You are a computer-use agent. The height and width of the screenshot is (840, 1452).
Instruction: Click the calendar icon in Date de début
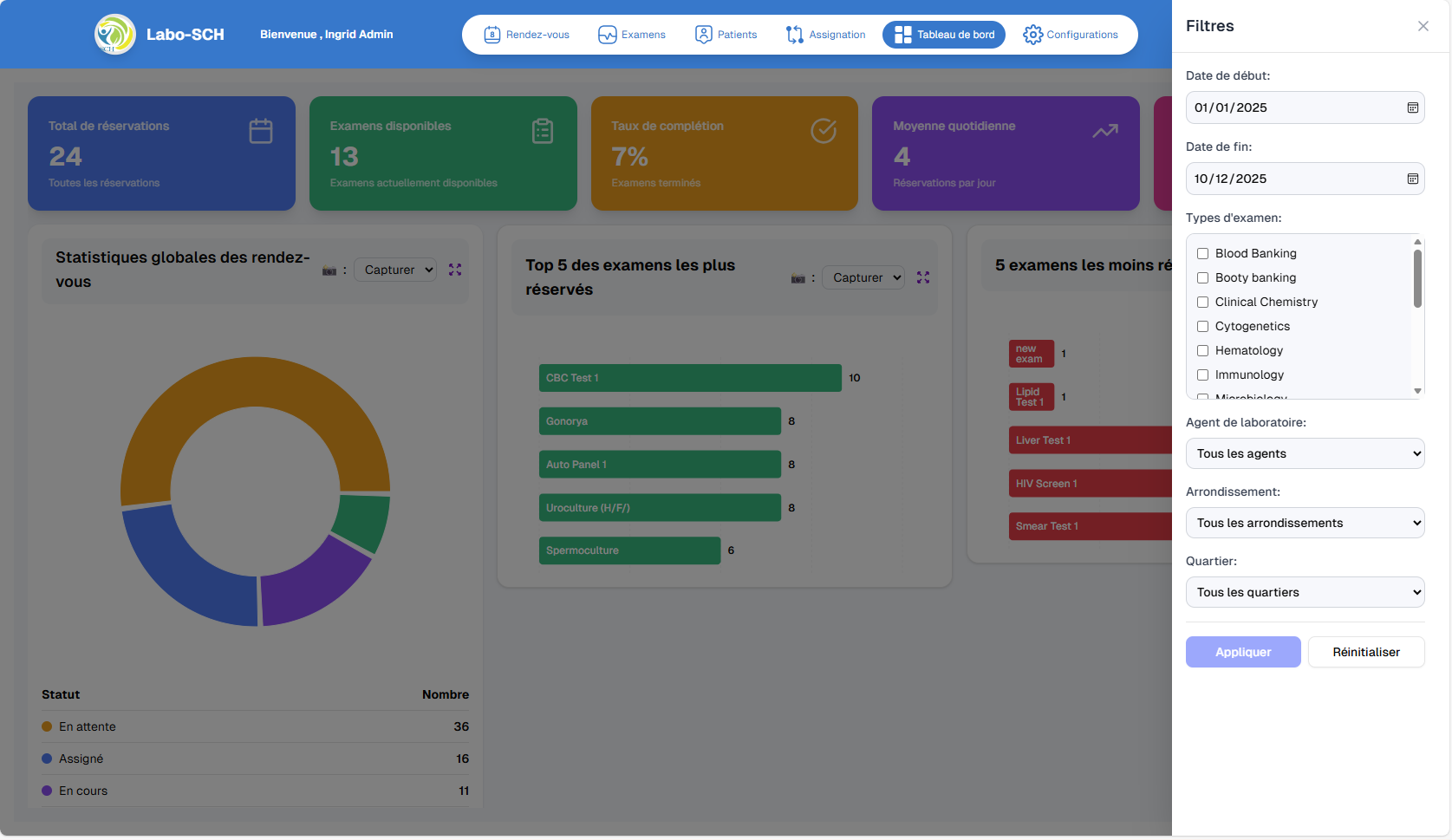(x=1412, y=107)
